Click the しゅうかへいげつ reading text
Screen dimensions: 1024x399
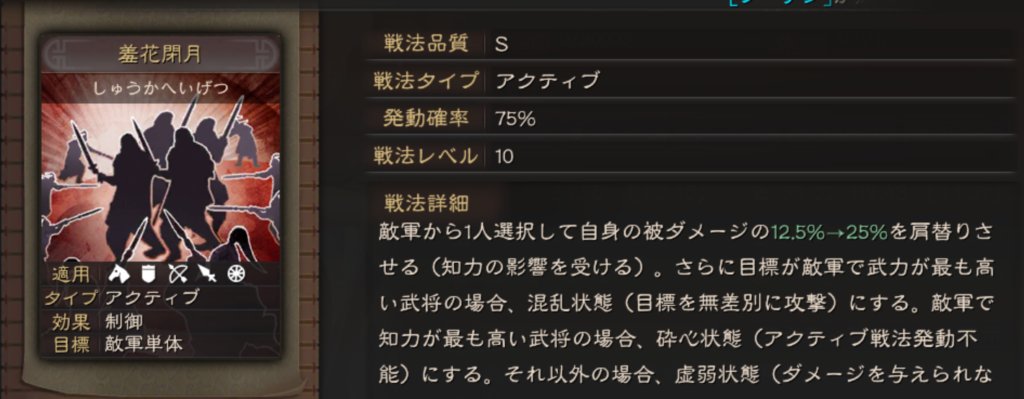(160, 86)
